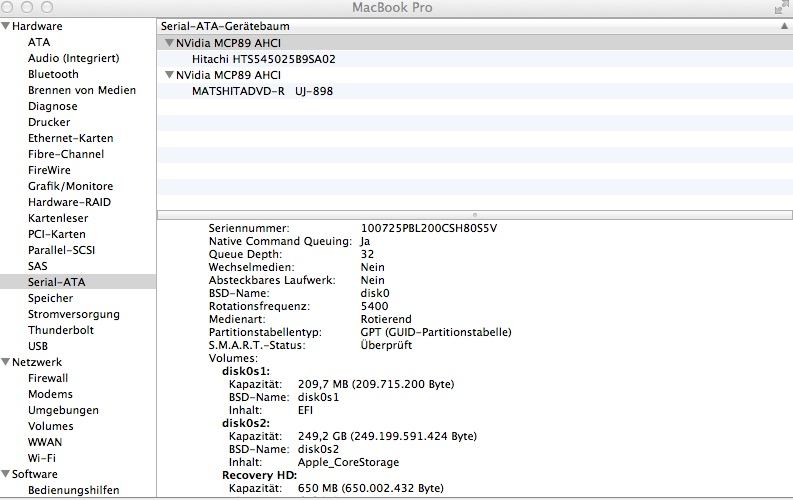This screenshot has width=793, height=500.
Task: Click the Serial-ATA-Gerätebaum column header
Action: pyautogui.click(x=474, y=26)
